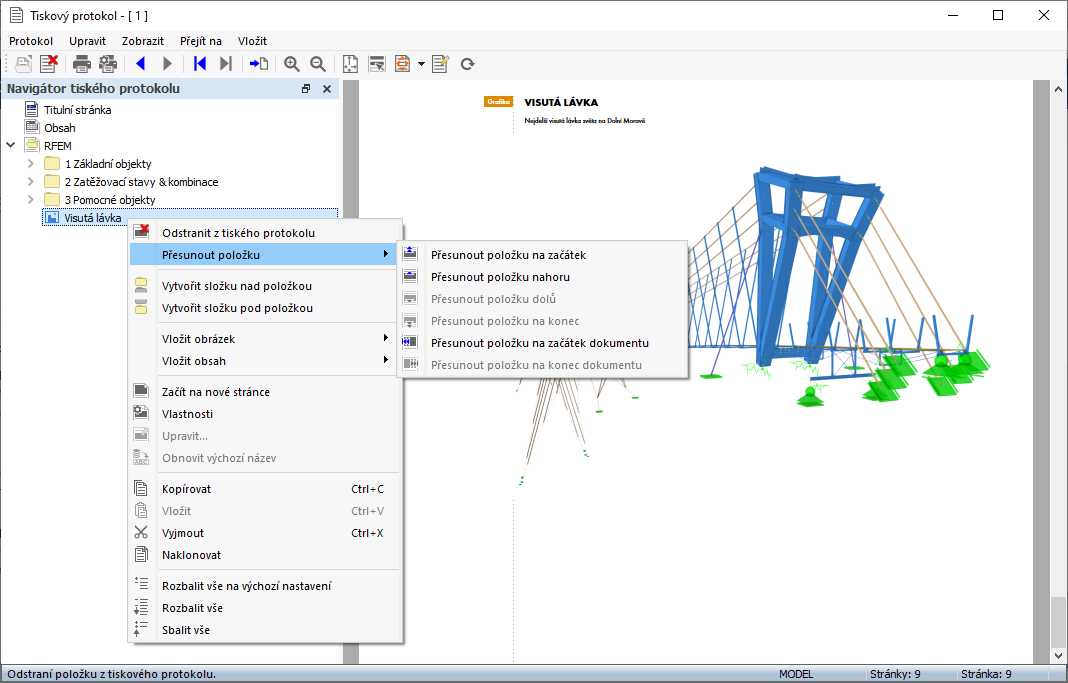Collapse the RFEM tree node

(11, 145)
